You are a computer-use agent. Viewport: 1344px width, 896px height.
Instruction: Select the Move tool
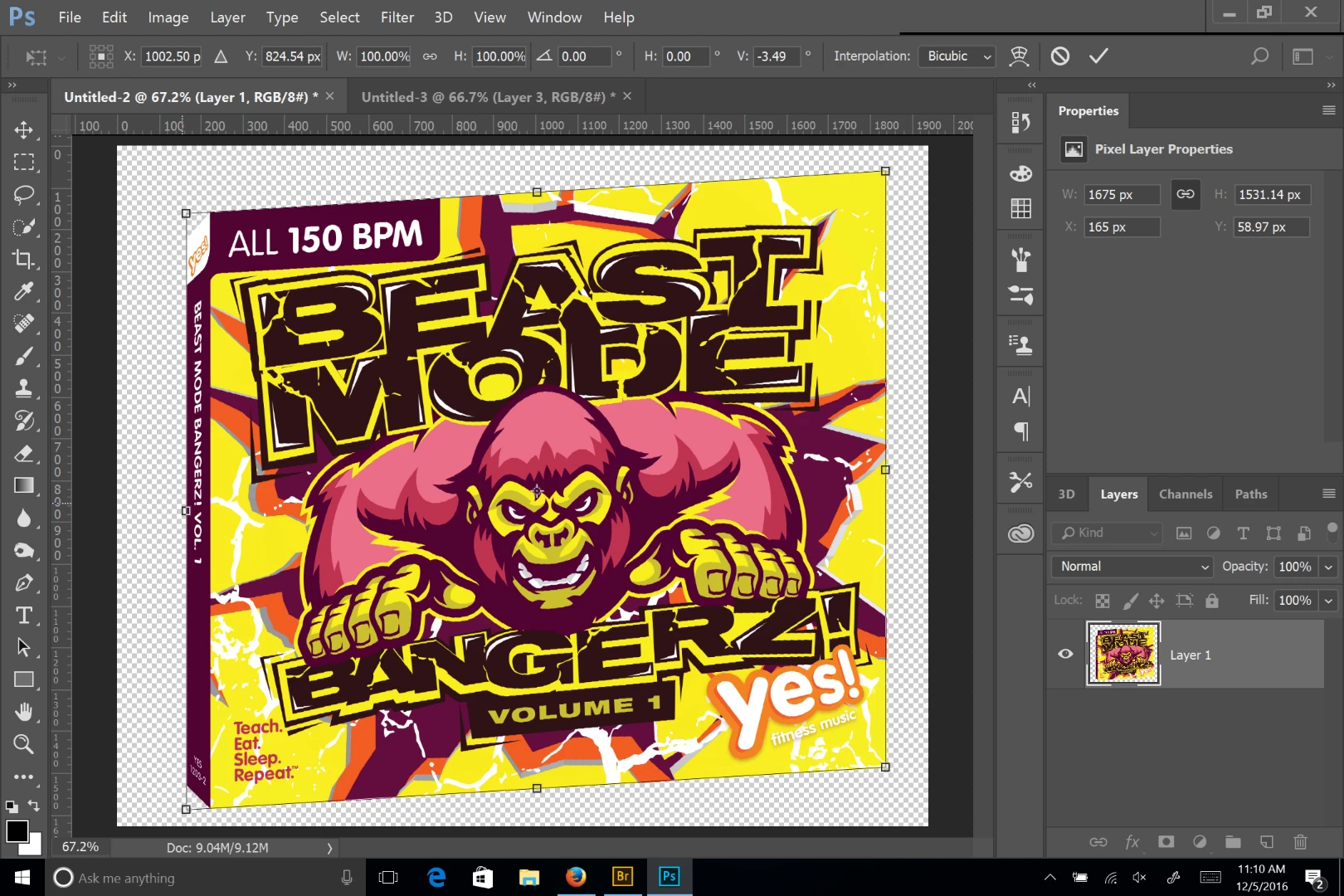pos(23,130)
